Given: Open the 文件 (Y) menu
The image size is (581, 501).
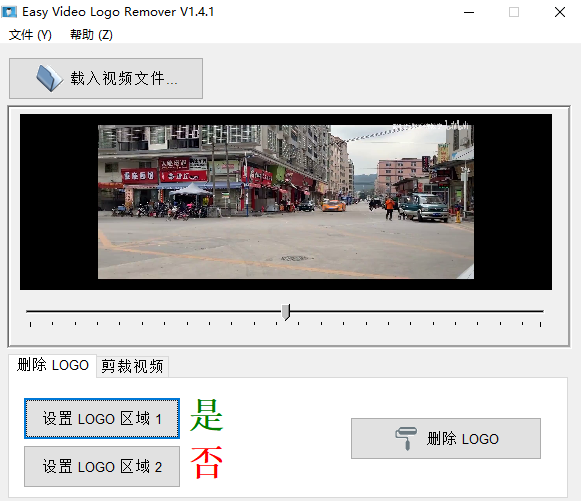Looking at the screenshot, I should click(30, 35).
